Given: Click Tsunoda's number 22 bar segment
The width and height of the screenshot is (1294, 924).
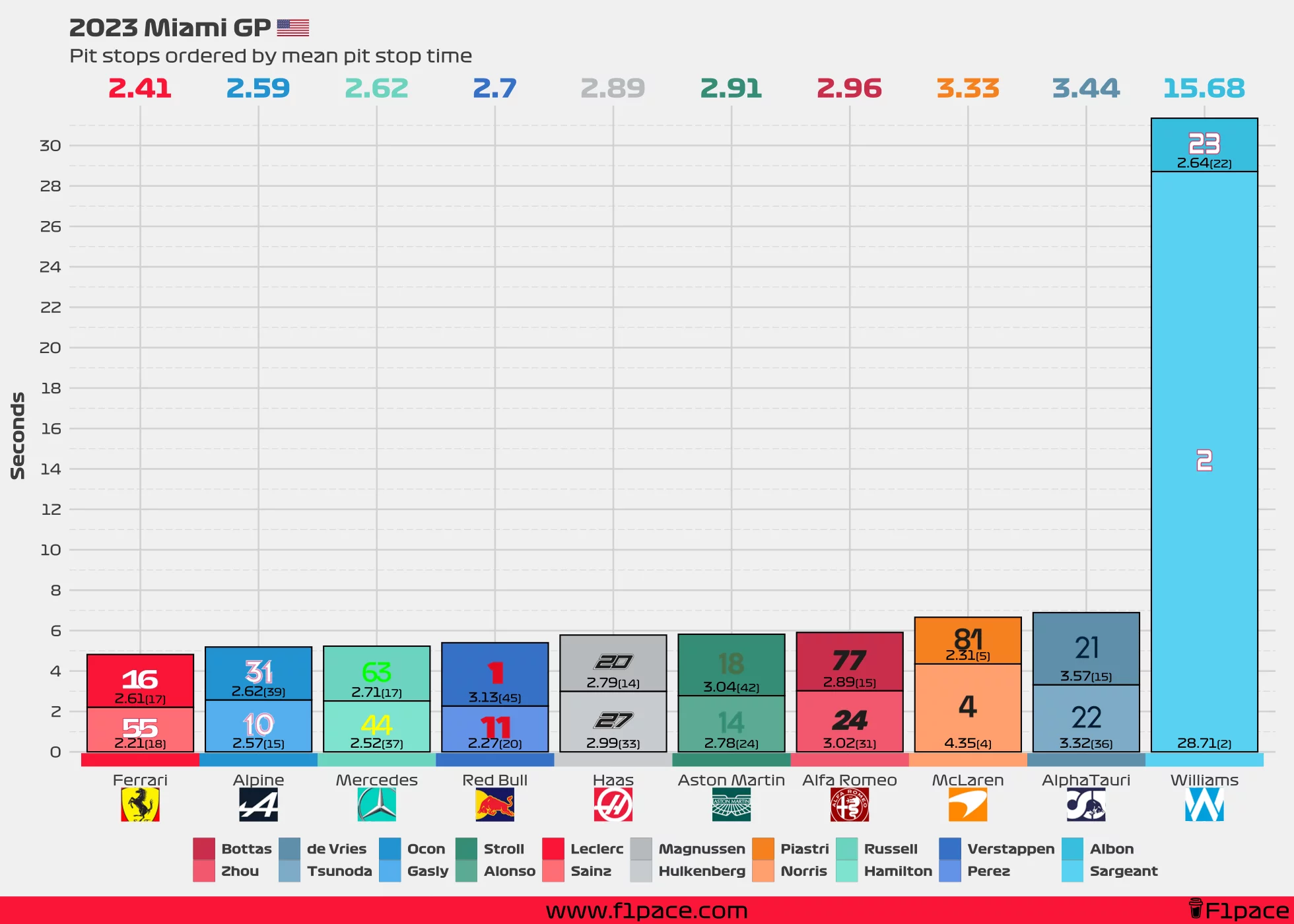Looking at the screenshot, I should click(x=1086, y=718).
